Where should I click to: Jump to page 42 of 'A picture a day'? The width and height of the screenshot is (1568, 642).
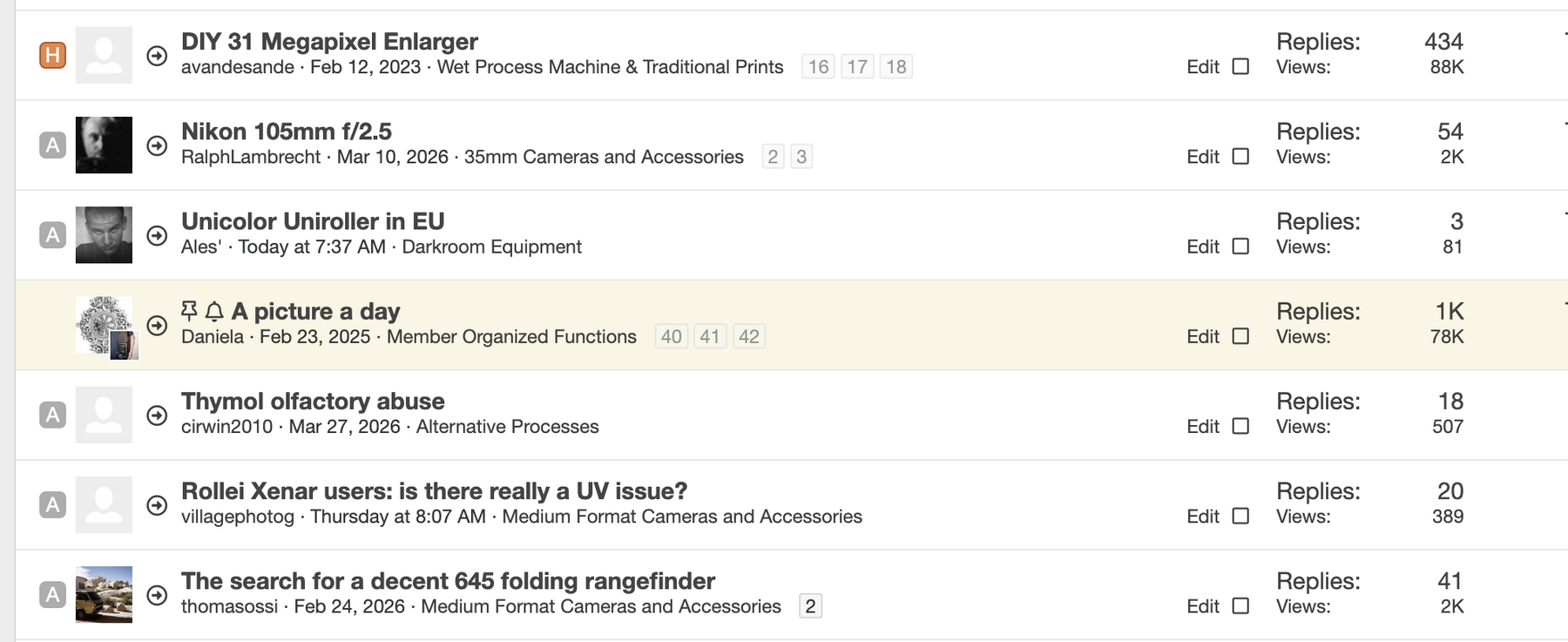pos(749,336)
